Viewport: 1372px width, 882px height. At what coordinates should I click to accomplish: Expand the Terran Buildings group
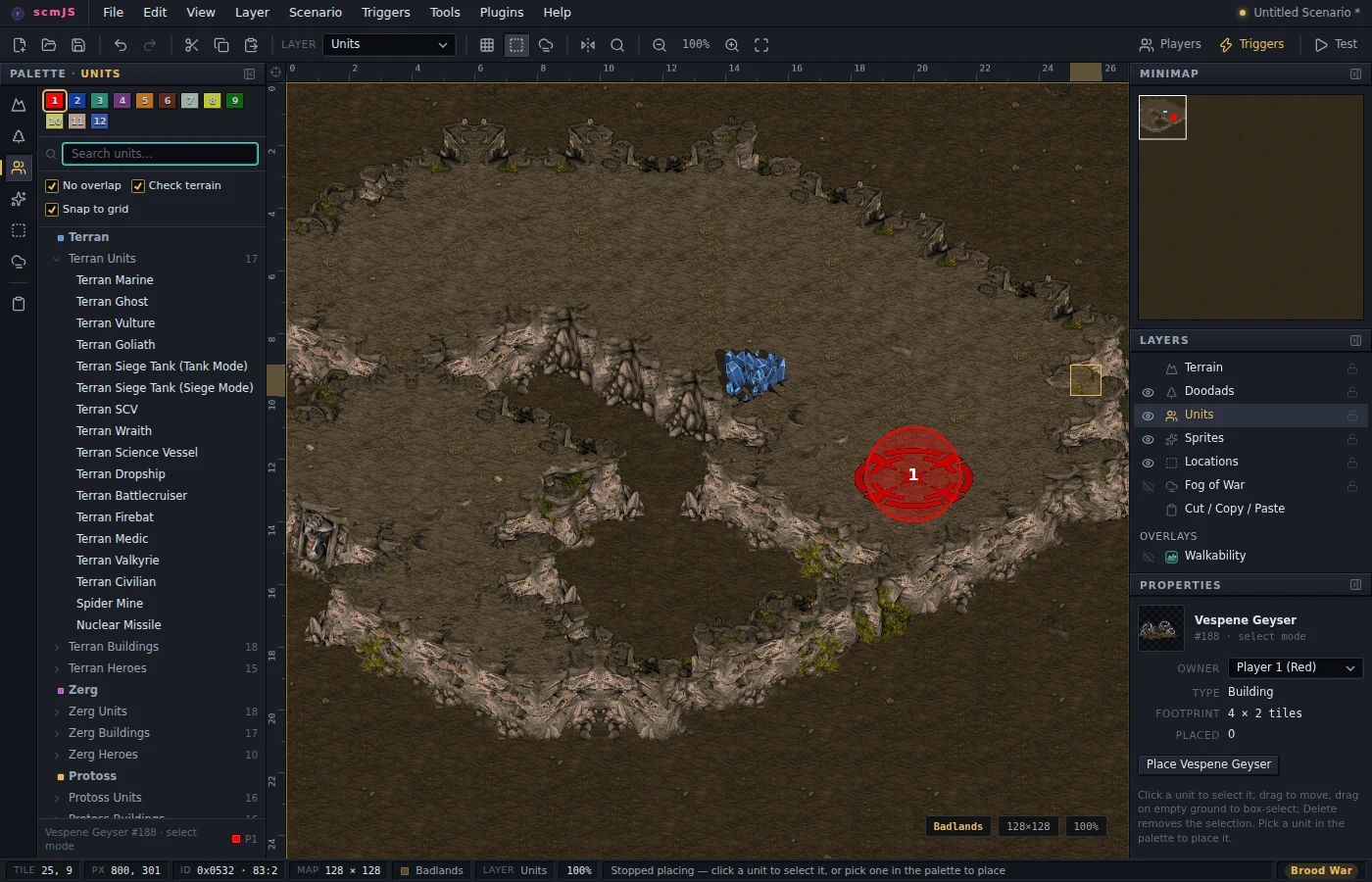click(57, 647)
